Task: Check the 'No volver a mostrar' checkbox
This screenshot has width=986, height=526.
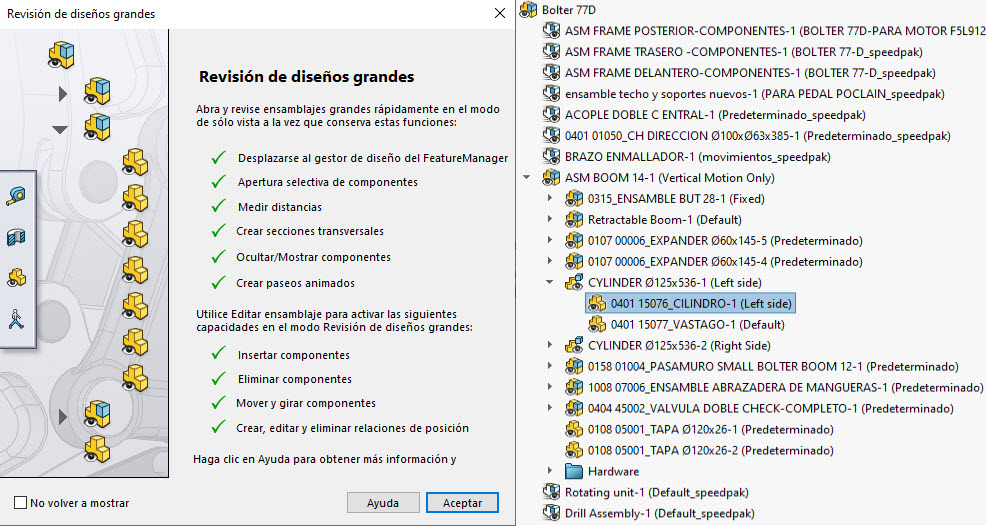Action: pos(21,503)
